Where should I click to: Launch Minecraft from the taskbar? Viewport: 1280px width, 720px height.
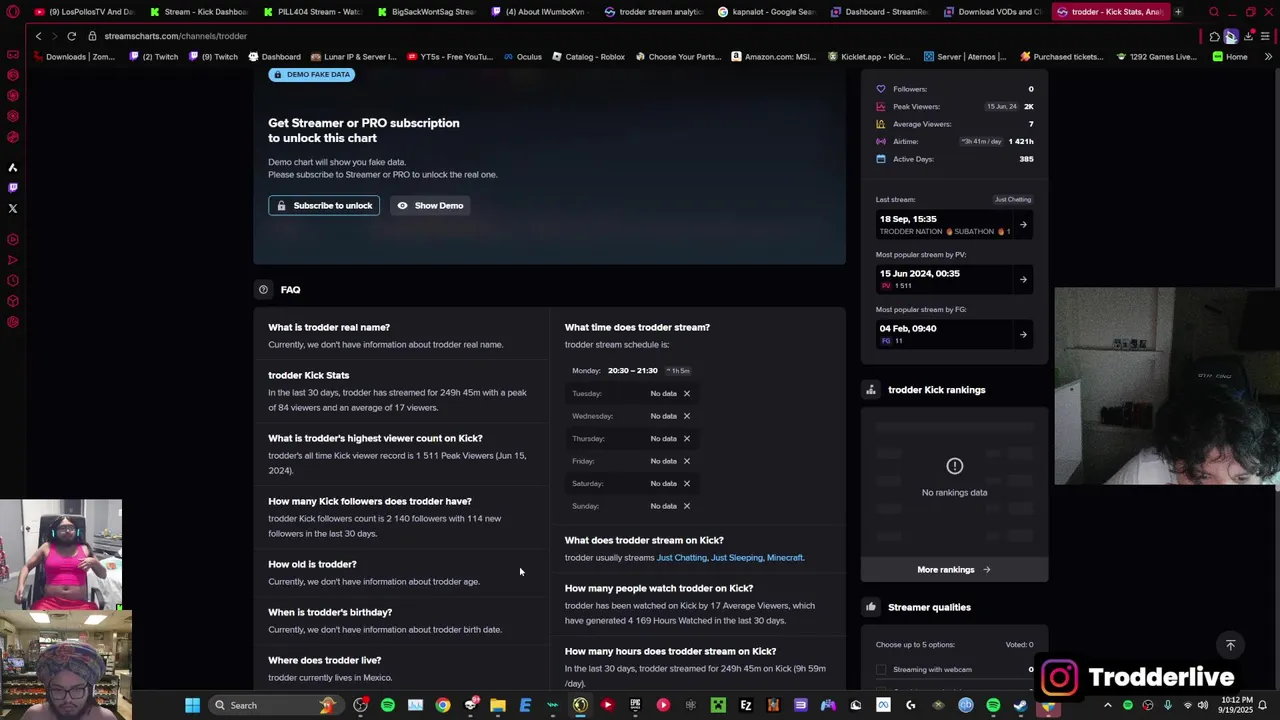click(718, 705)
